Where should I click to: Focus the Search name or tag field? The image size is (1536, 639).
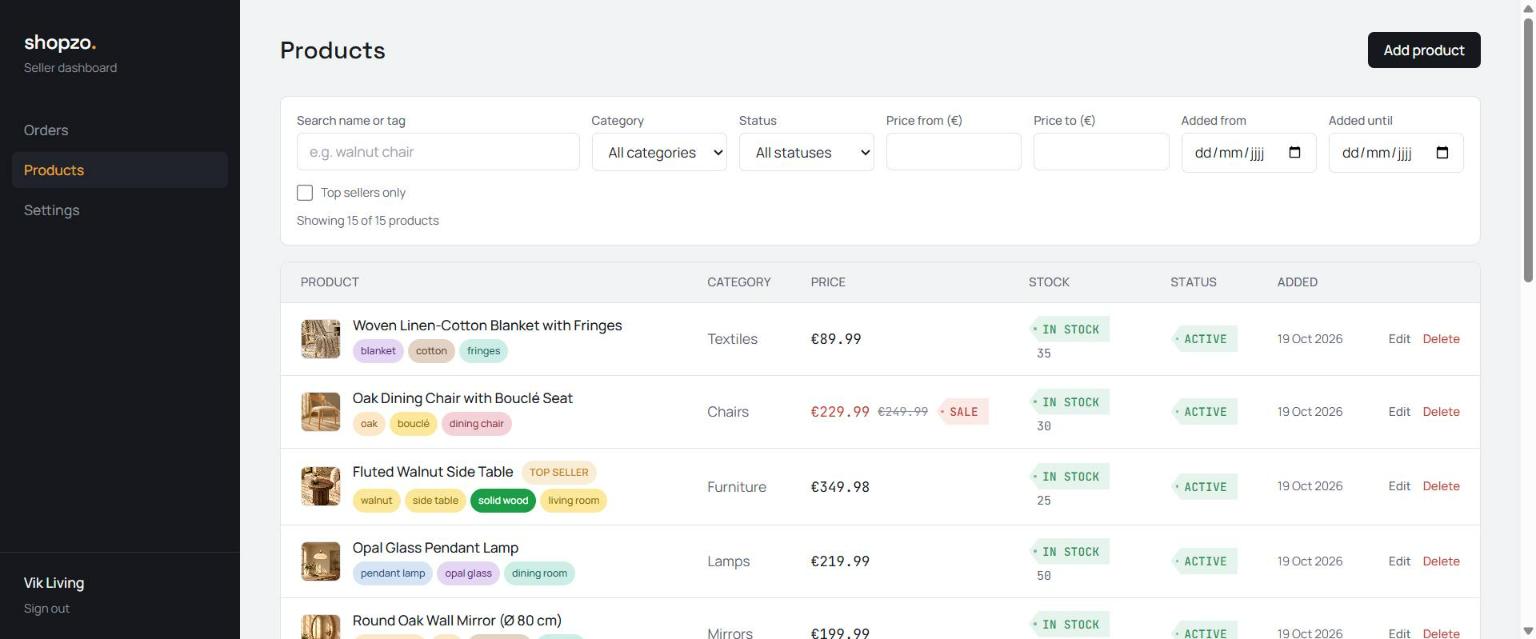coord(438,152)
